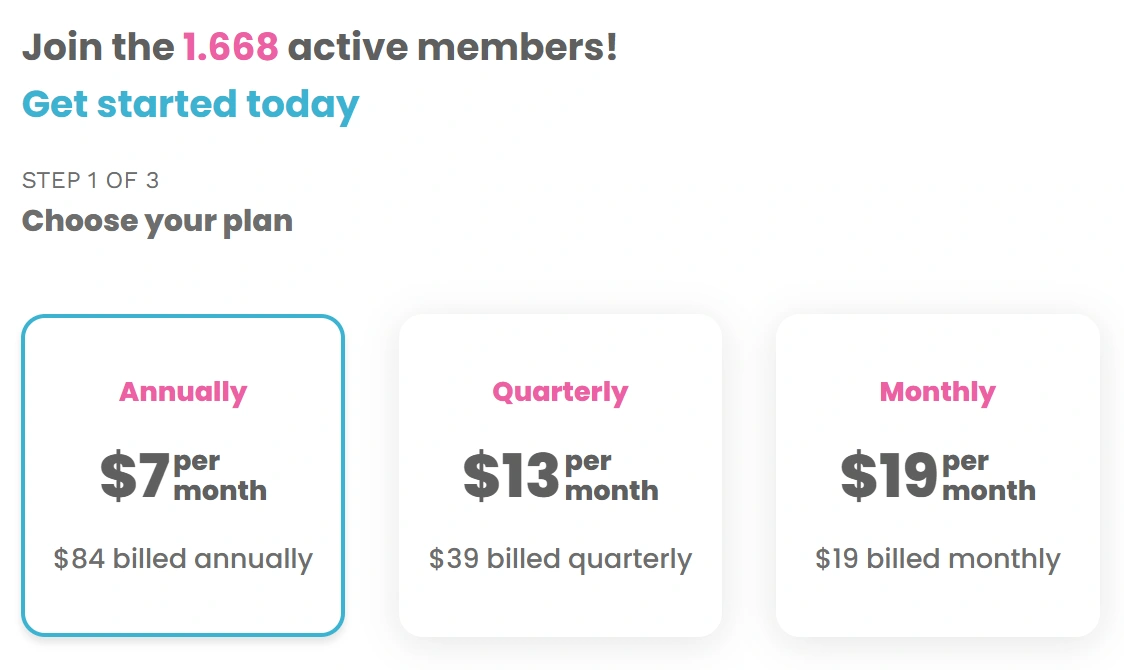1124x670 pixels.
Task: Click the 'Get started today' heading link
Action: point(190,104)
